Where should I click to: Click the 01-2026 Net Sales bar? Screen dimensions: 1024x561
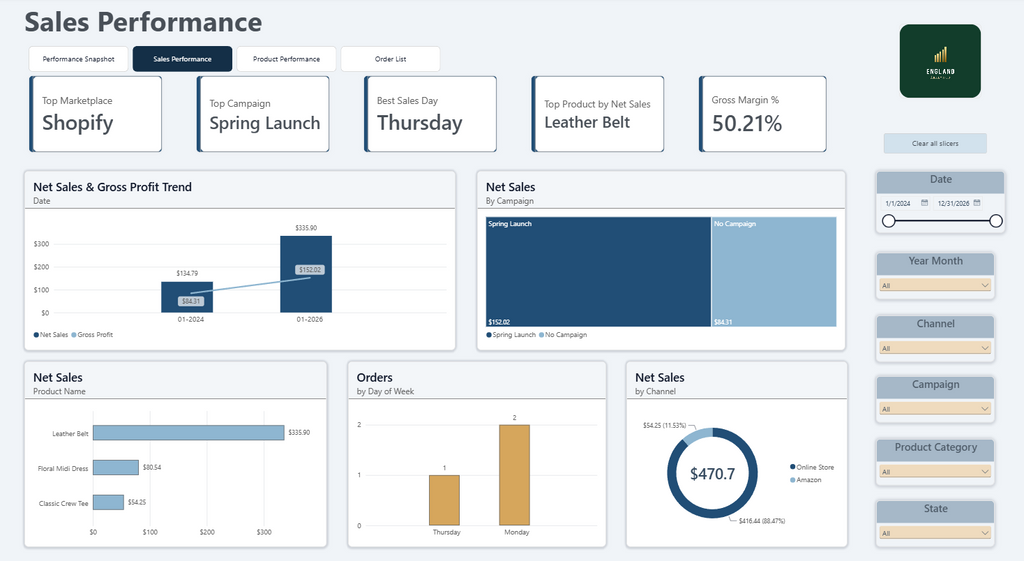[x=306, y=274]
